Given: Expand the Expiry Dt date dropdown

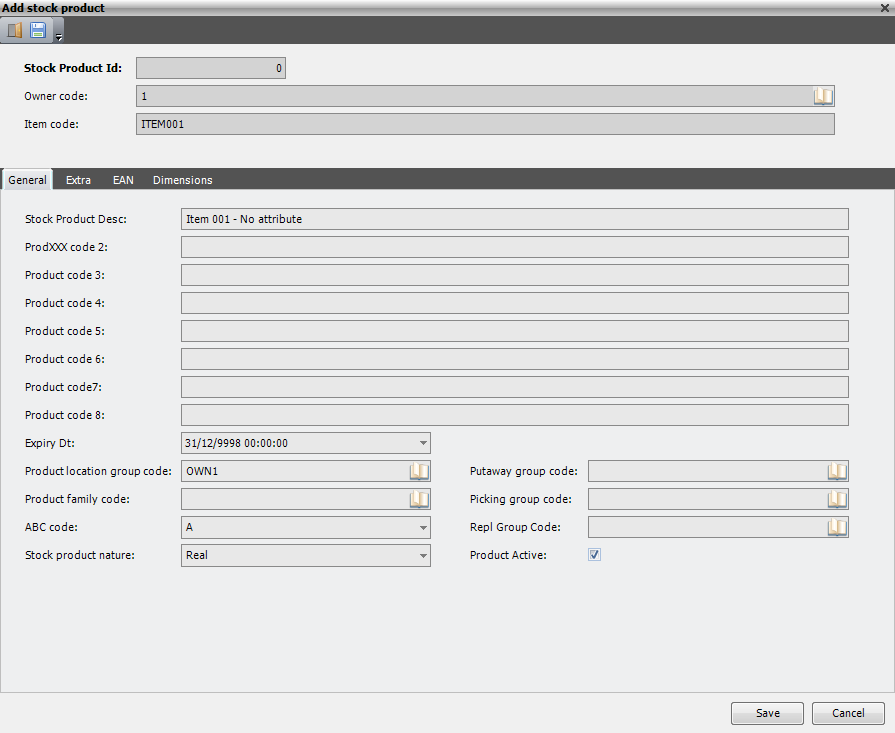Looking at the screenshot, I should point(423,443).
